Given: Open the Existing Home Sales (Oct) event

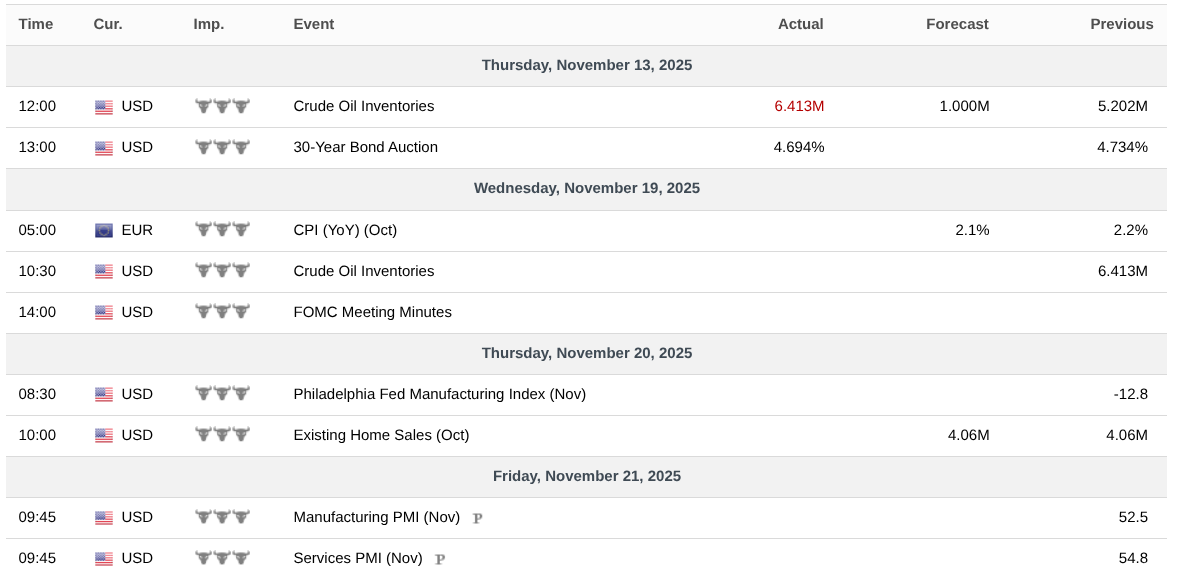Looking at the screenshot, I should (381, 435).
